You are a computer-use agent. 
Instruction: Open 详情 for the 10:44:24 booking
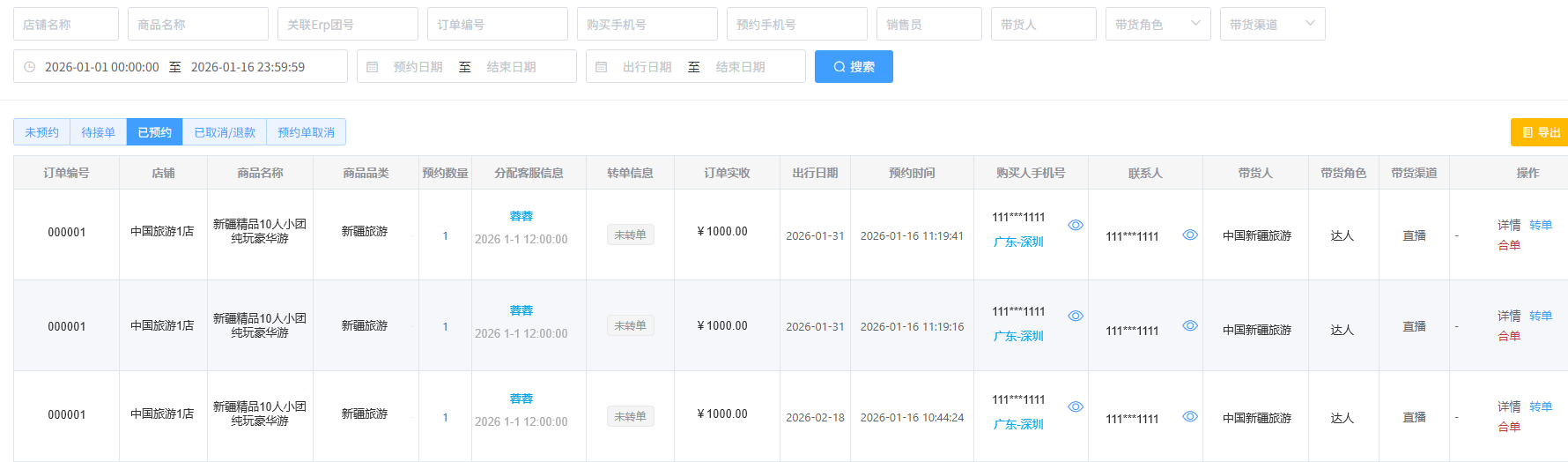pos(1509,406)
